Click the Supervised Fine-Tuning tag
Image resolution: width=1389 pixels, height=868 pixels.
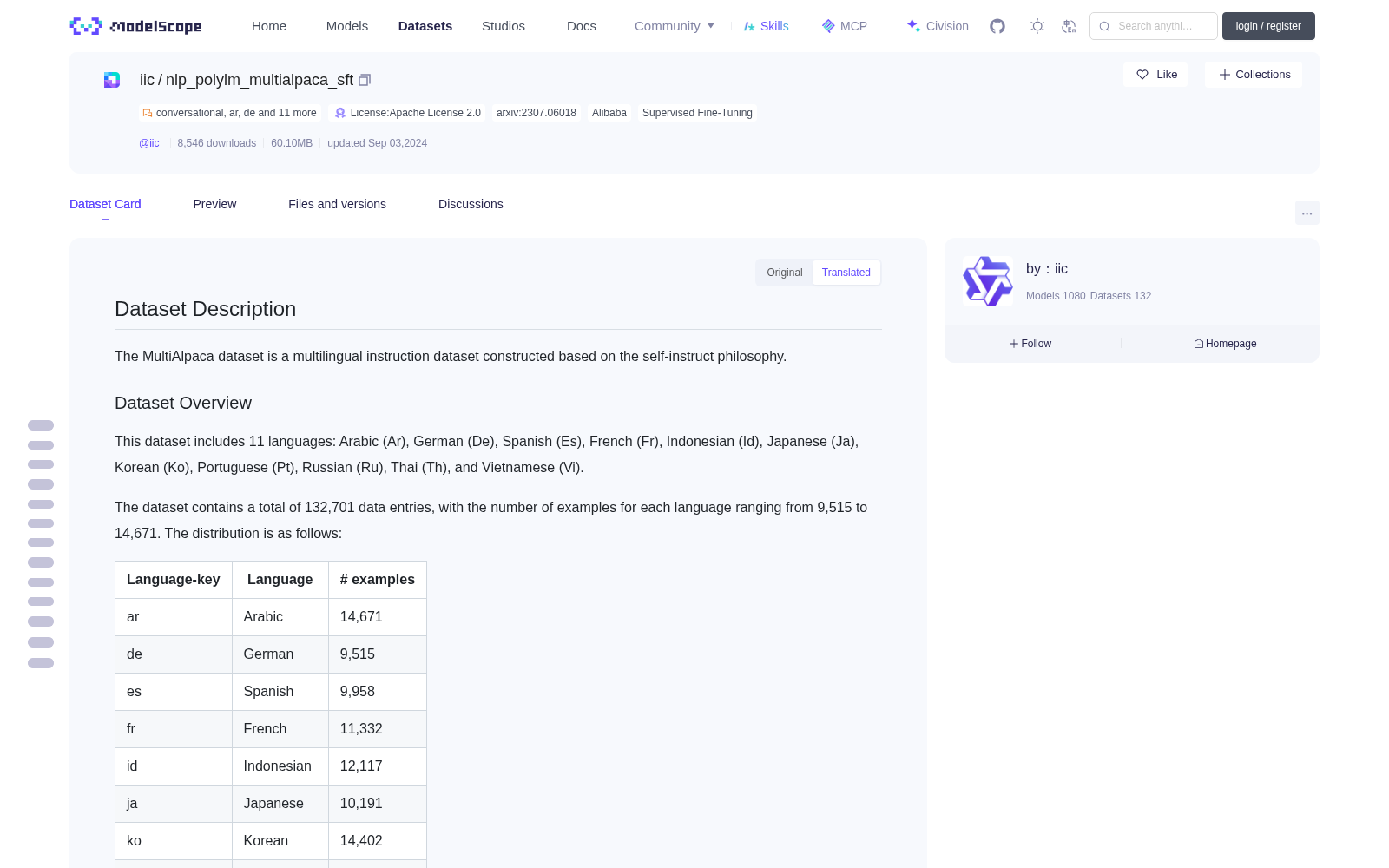(x=697, y=113)
